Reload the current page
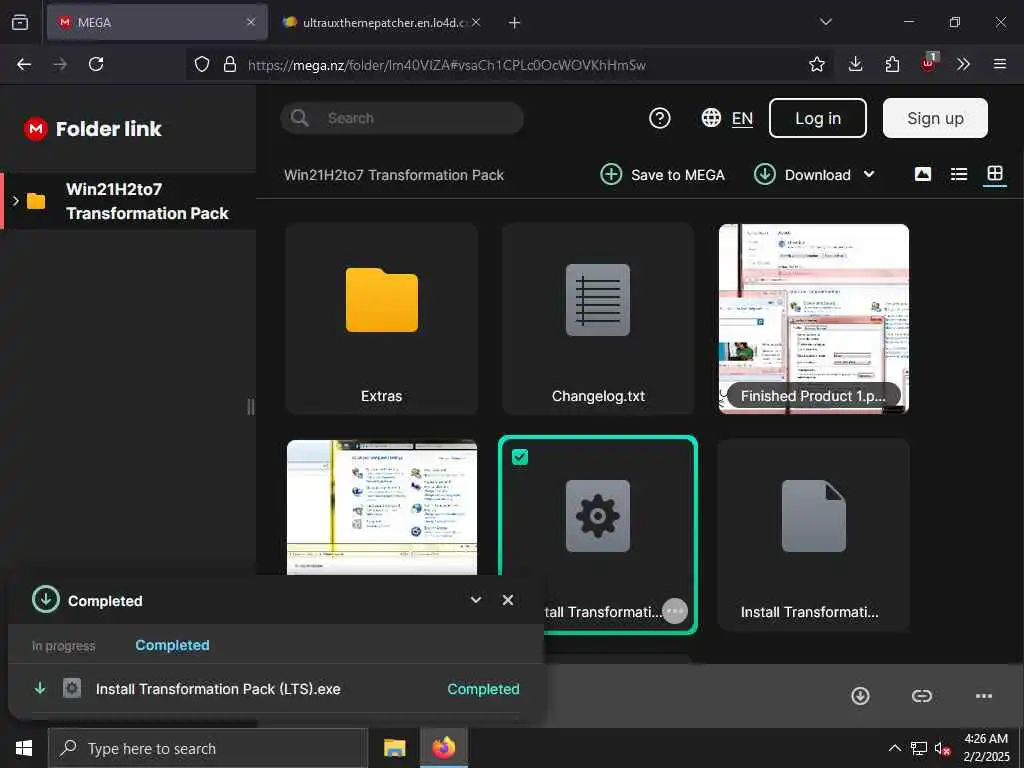This screenshot has width=1024, height=768. (96, 64)
